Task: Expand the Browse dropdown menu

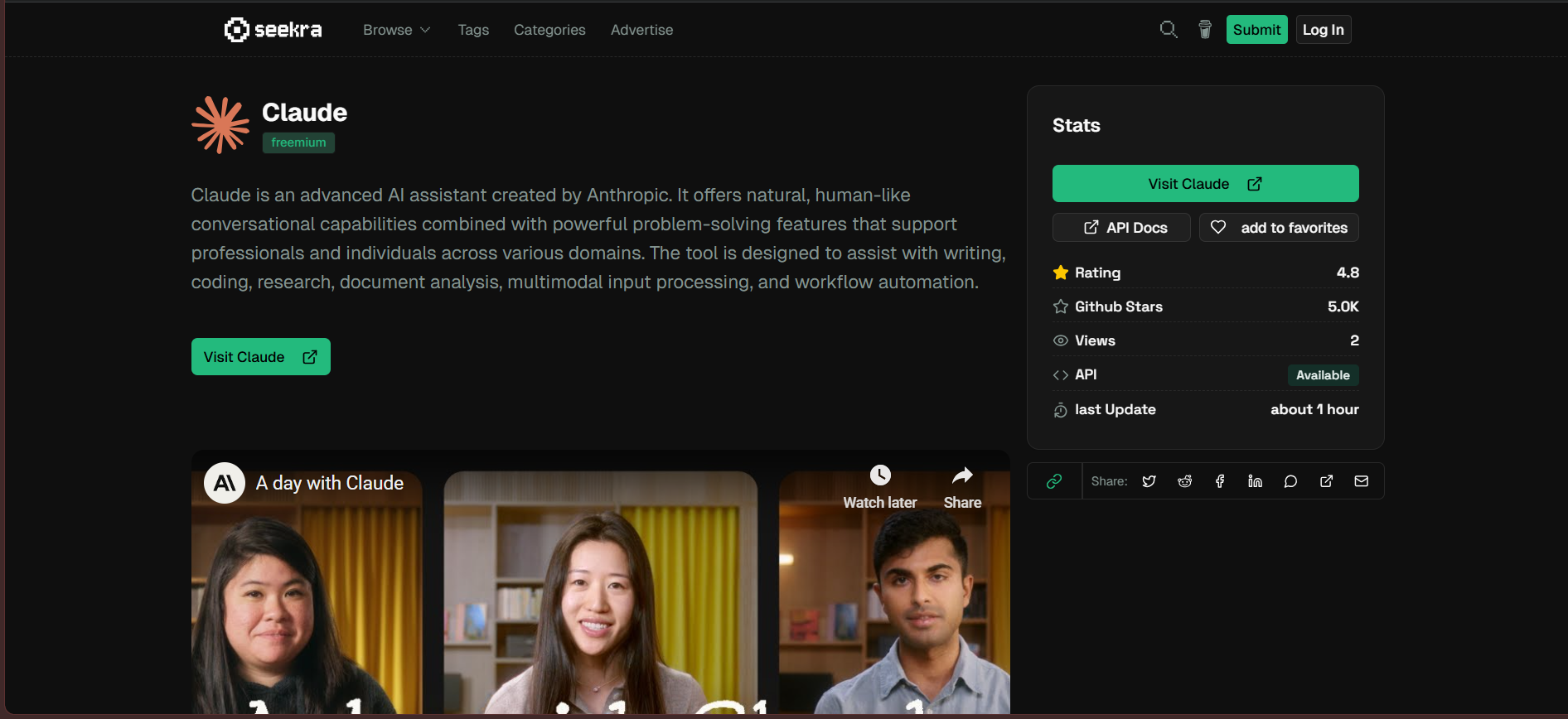Action: coord(396,30)
